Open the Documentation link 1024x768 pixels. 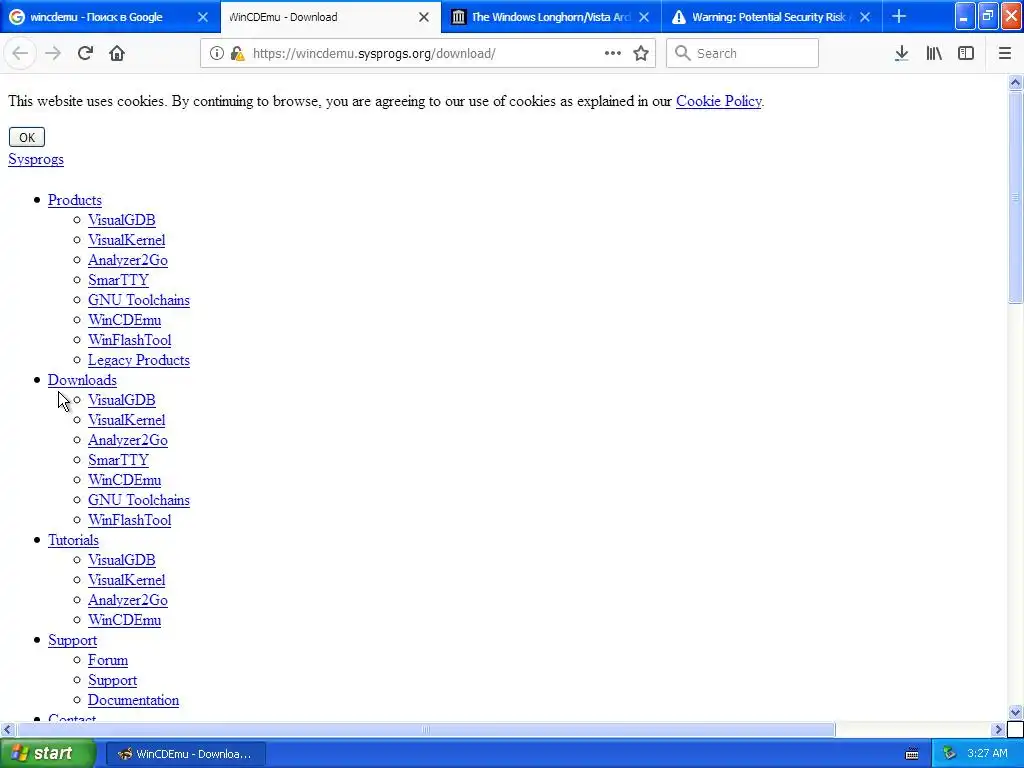[133, 700]
